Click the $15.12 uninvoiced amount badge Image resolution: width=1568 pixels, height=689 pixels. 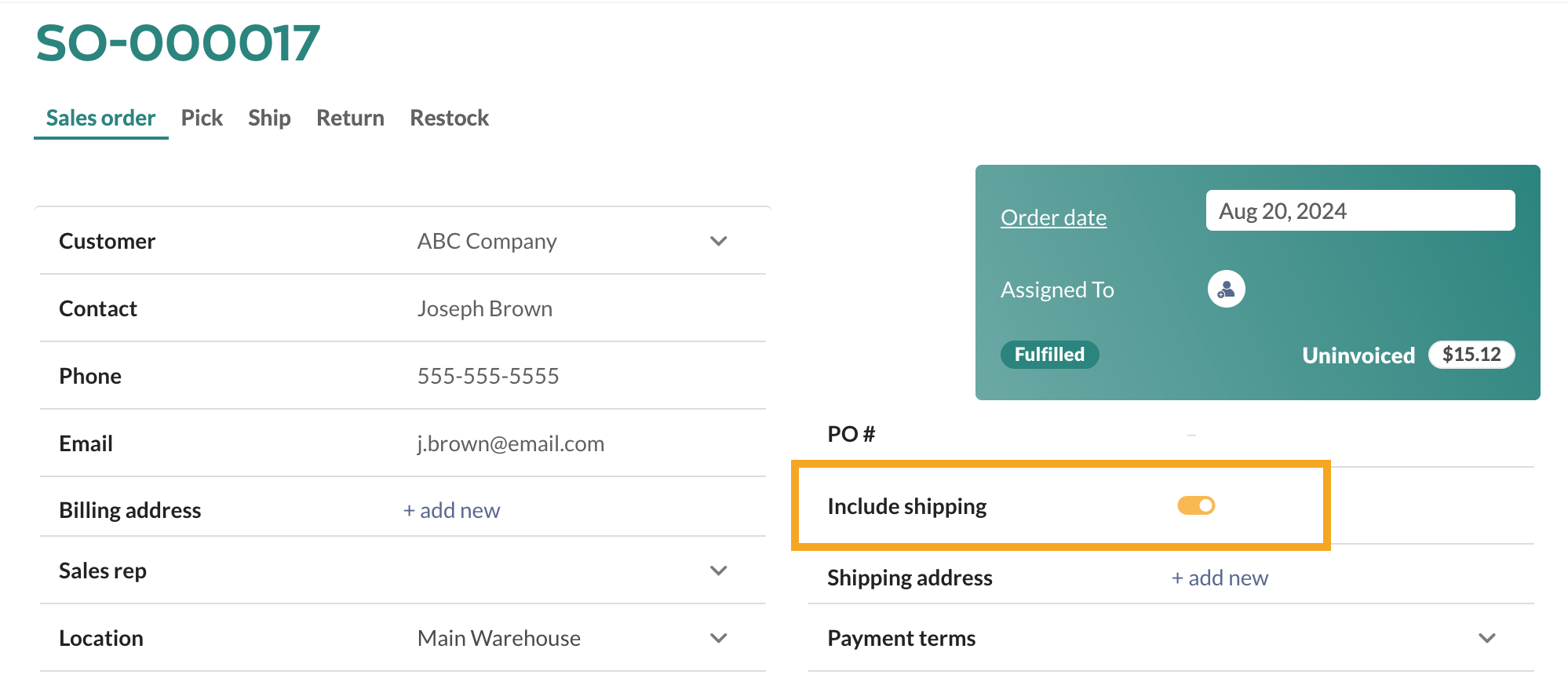(1471, 355)
